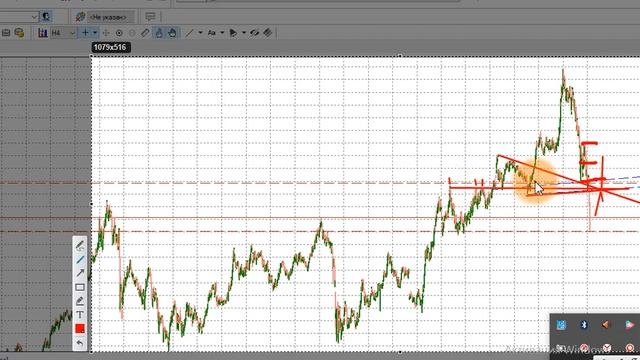Click the orange speaker tray icon
The width and height of the screenshot is (640, 360).
click(605, 325)
